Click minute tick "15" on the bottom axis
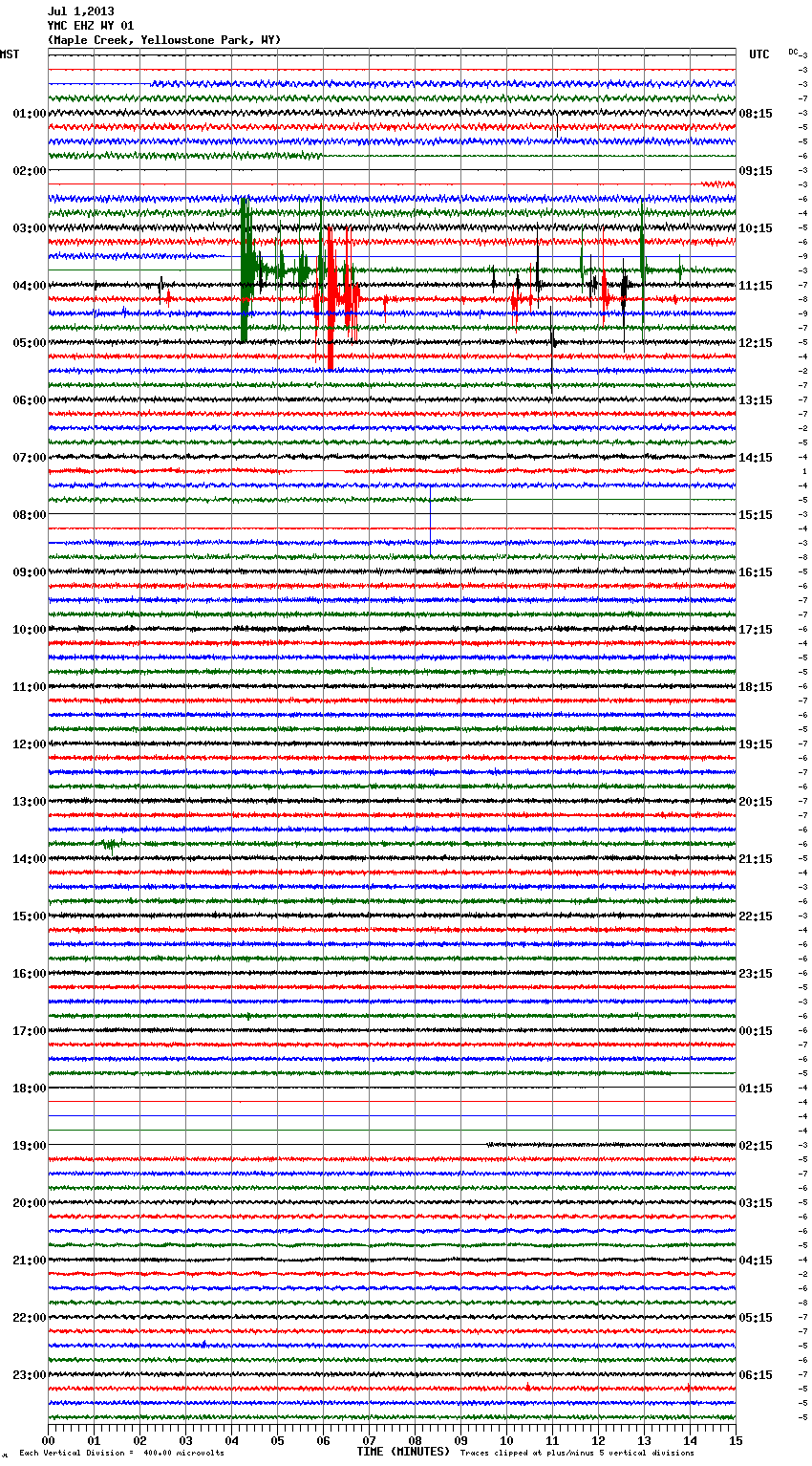Screen dimensions: 812x1466 [736, 1440]
